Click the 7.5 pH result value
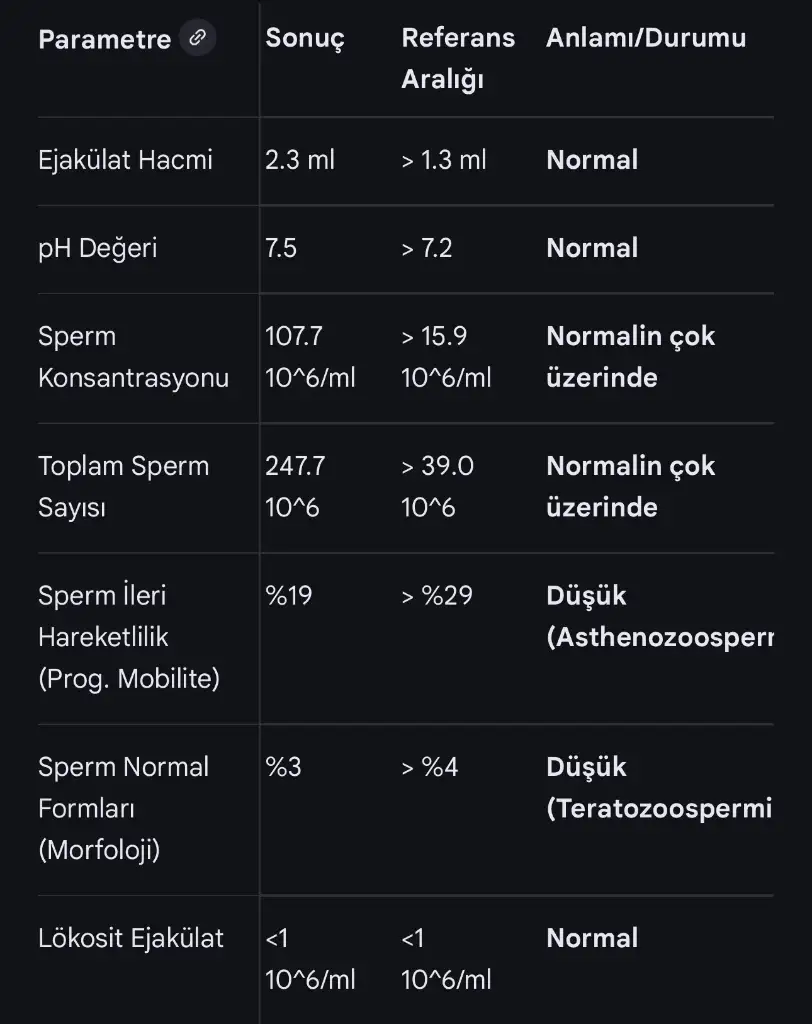 [281, 248]
